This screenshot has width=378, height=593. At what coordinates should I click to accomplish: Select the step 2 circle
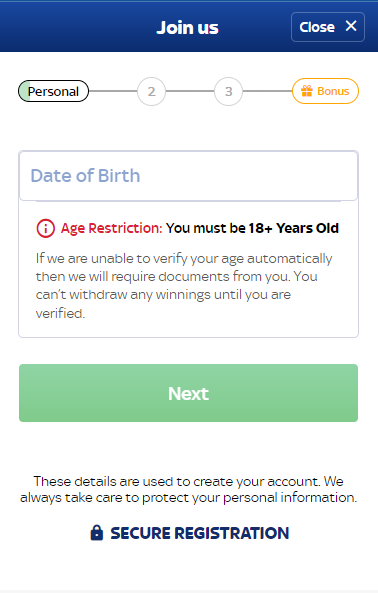pyautogui.click(x=151, y=92)
